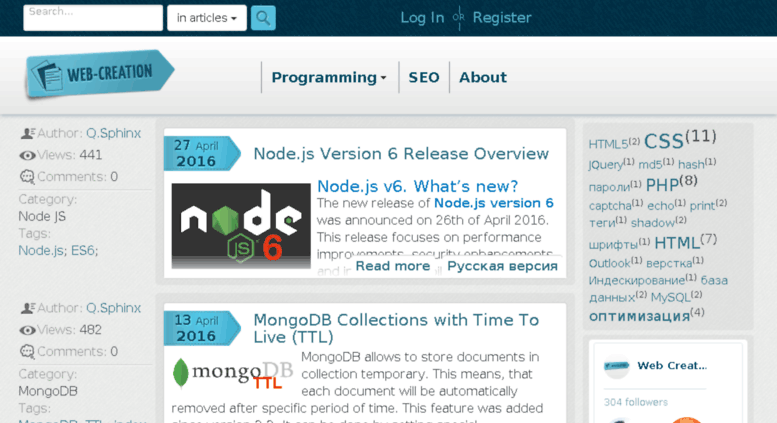777x423 pixels.
Task: Click the 'Node.js version 6' inline link
Action: 494,203
